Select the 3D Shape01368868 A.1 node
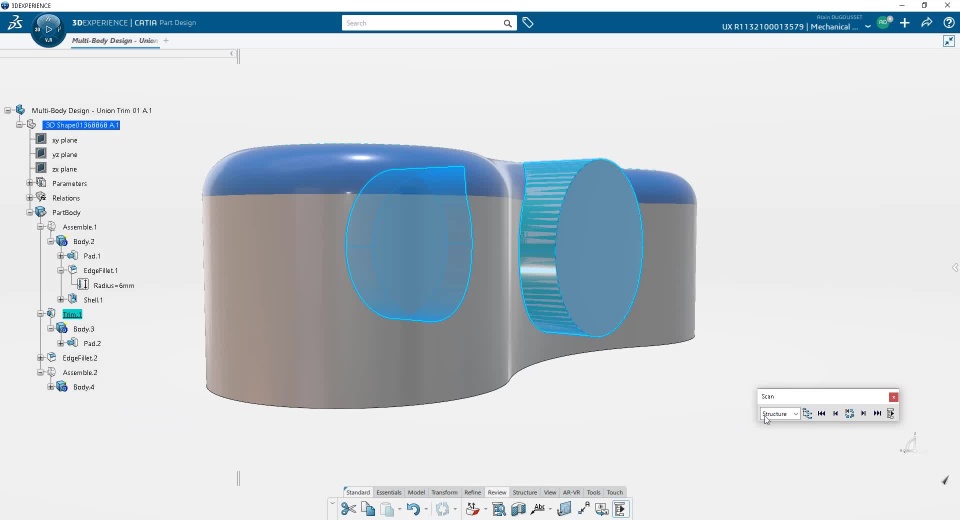Viewport: 960px width, 520px height. tap(81, 125)
